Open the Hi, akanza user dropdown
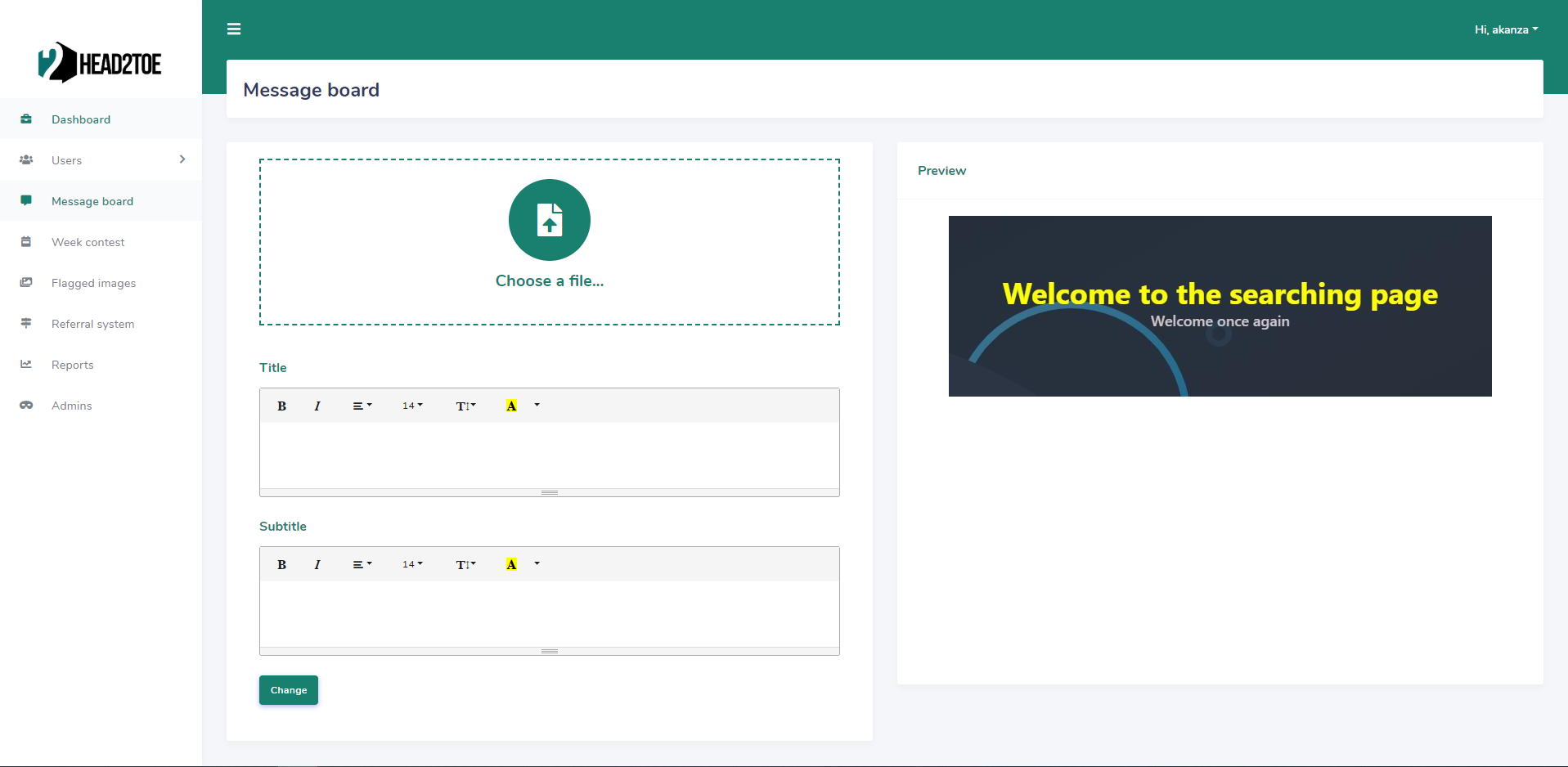The image size is (1568, 767). click(x=1506, y=29)
